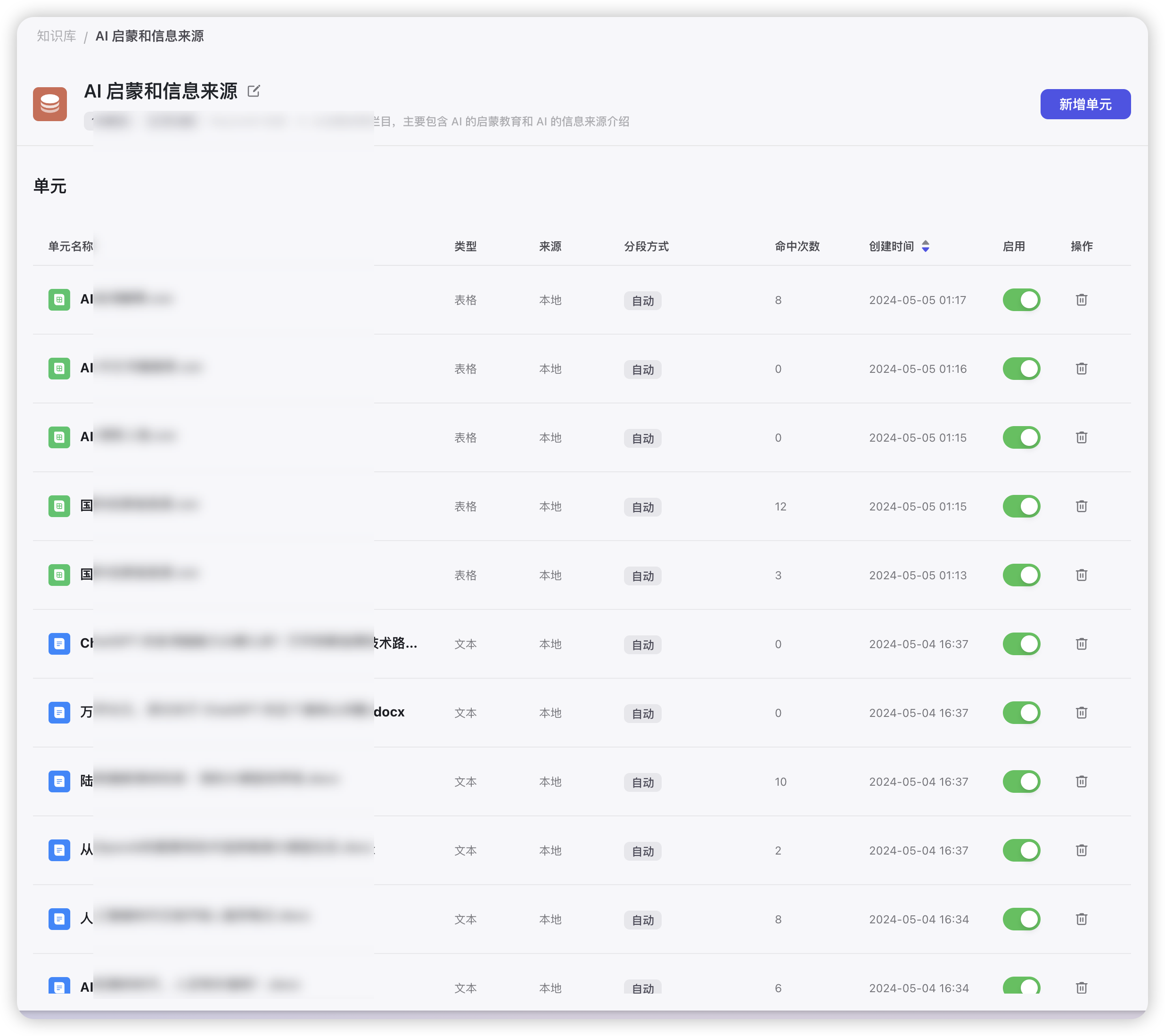The height and width of the screenshot is (1036, 1165).
Task: Sort by creation time arrows
Action: point(926,247)
